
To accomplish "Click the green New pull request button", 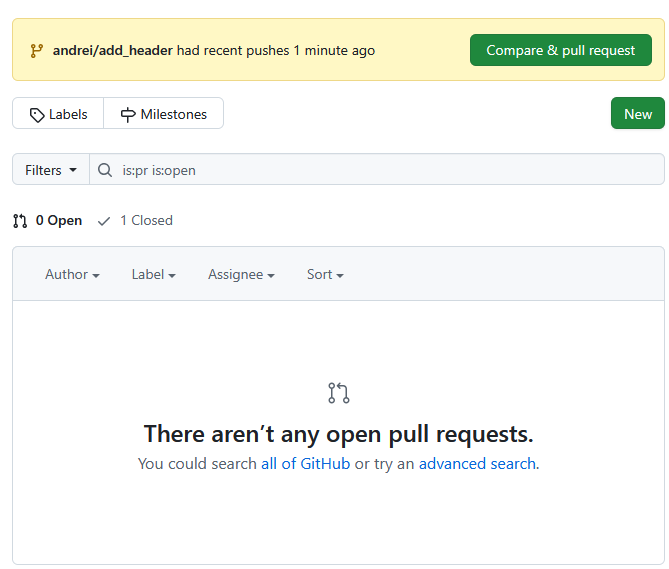I will pyautogui.click(x=638, y=113).
